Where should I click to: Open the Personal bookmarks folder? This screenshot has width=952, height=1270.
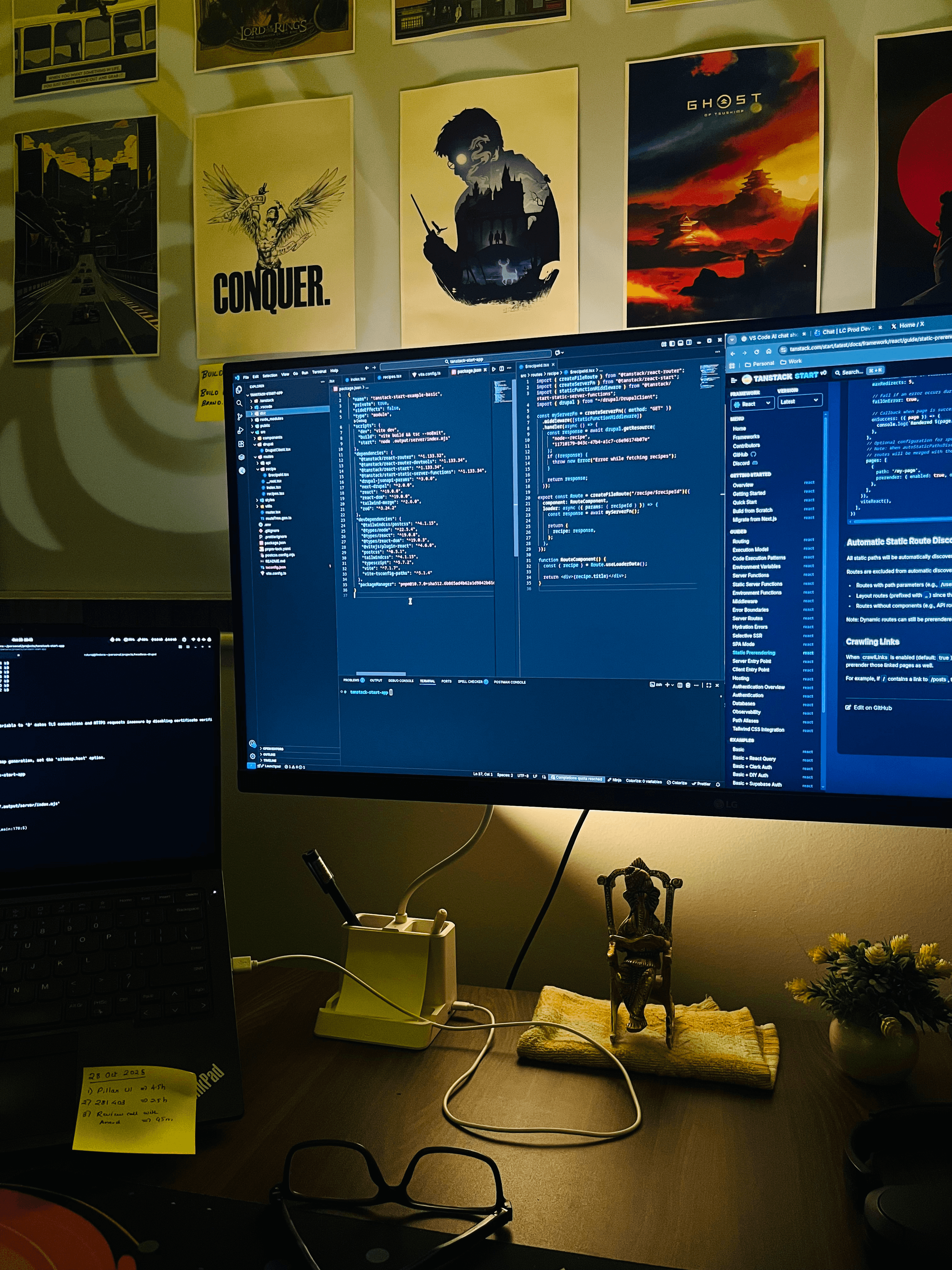(759, 363)
